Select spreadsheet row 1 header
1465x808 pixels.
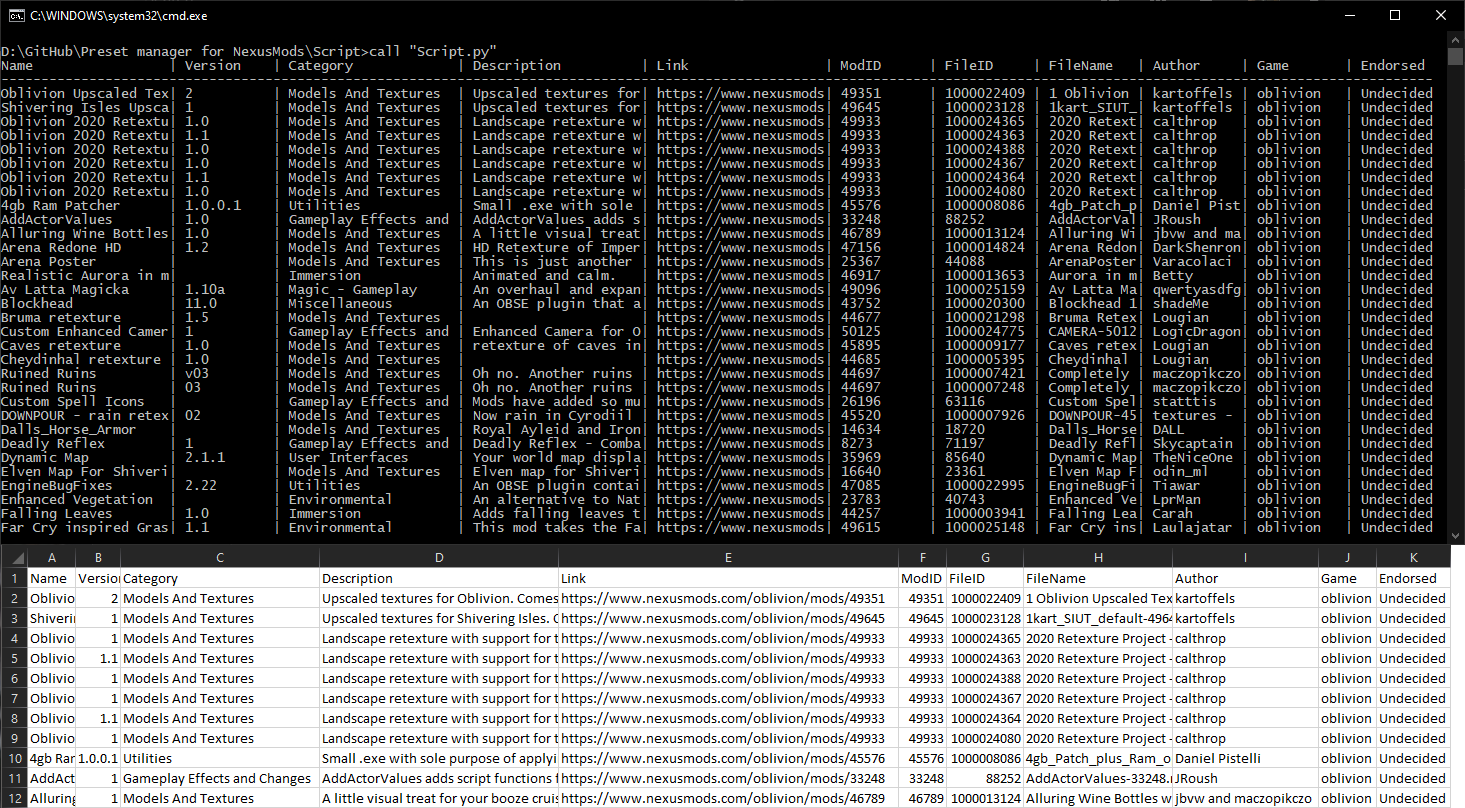[x=14, y=578]
